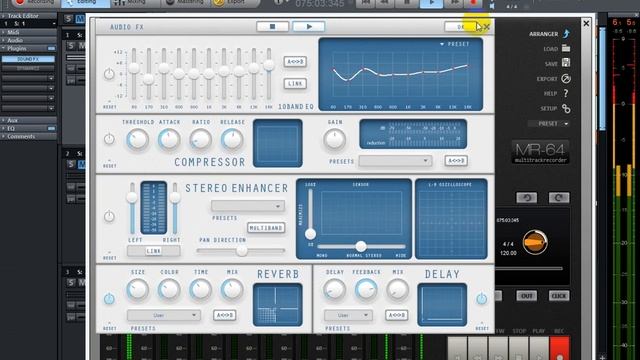
Task: Click the EQ A<>B compare button
Action: pos(295,62)
